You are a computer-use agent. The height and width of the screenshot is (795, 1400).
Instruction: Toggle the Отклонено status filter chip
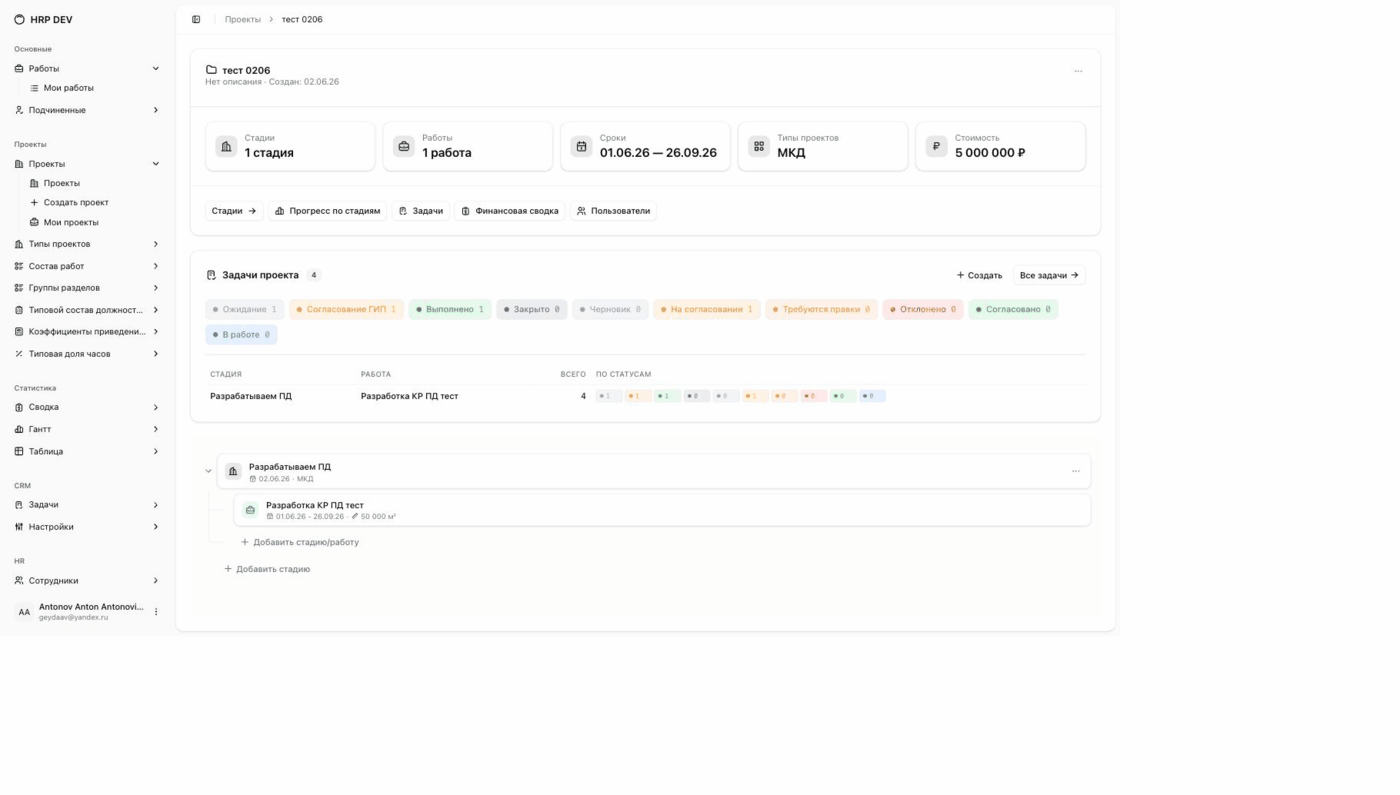[x=923, y=309]
